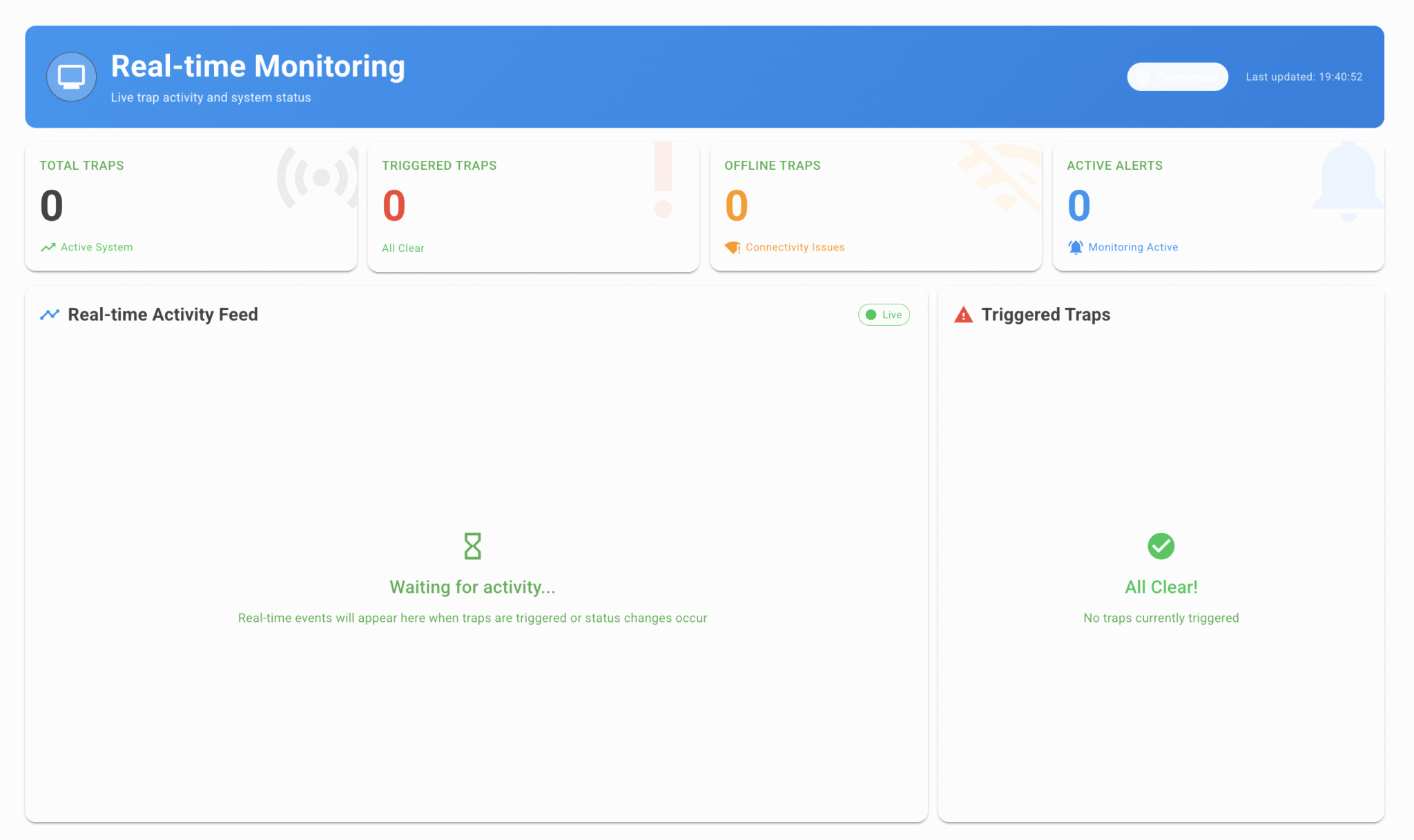
Task: Click the wifi-off icon in Offline Traps card
Action: click(1003, 177)
